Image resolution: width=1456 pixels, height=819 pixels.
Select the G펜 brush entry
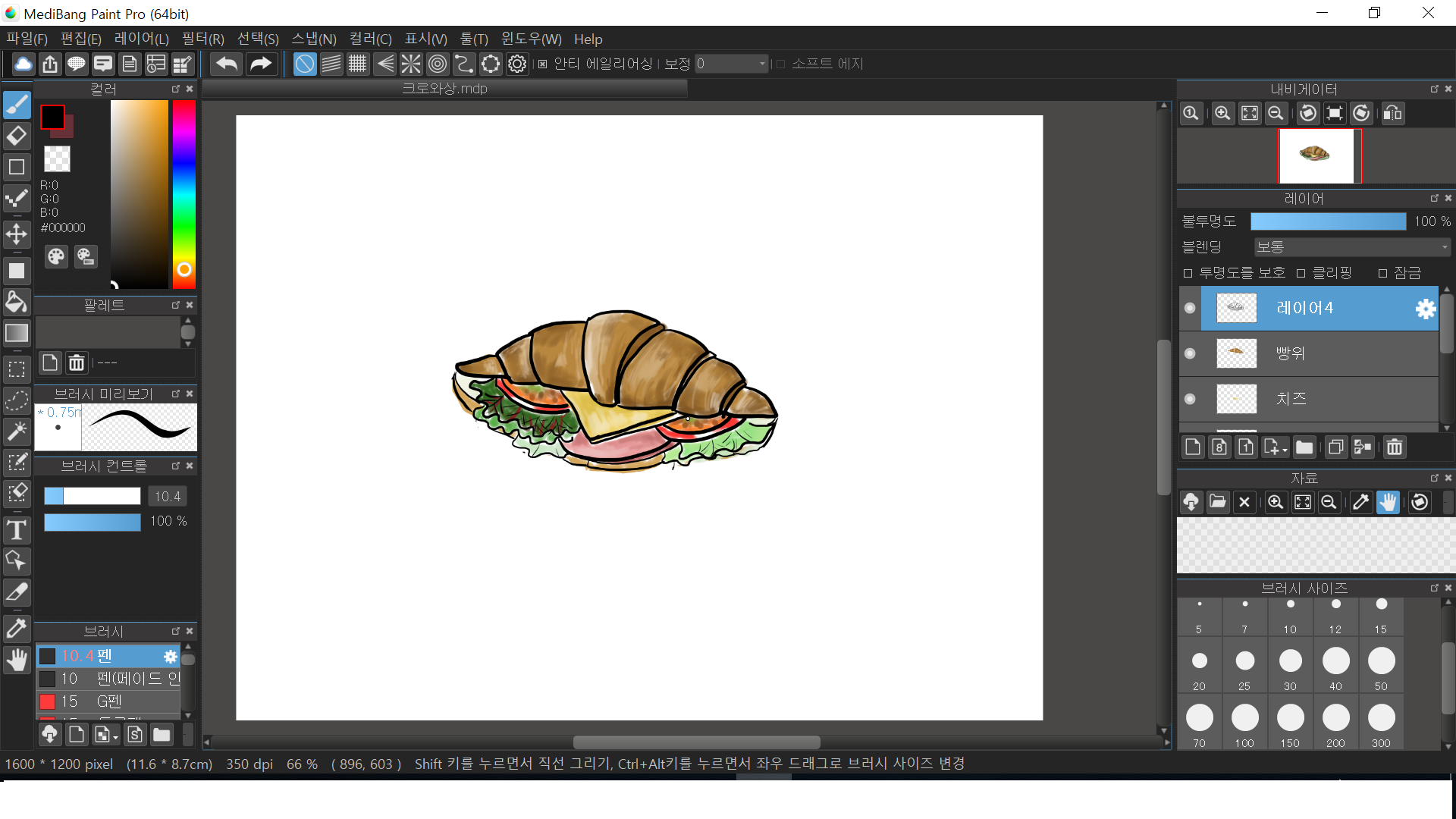point(109,701)
